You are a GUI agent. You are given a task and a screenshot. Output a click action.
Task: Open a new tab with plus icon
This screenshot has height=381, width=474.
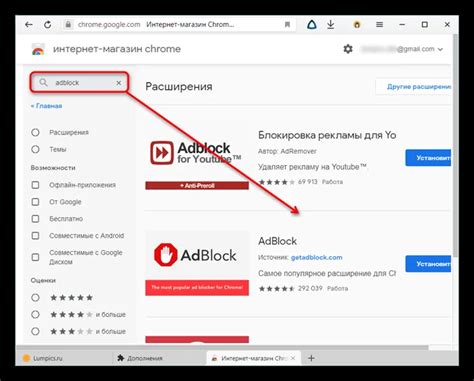(311, 358)
